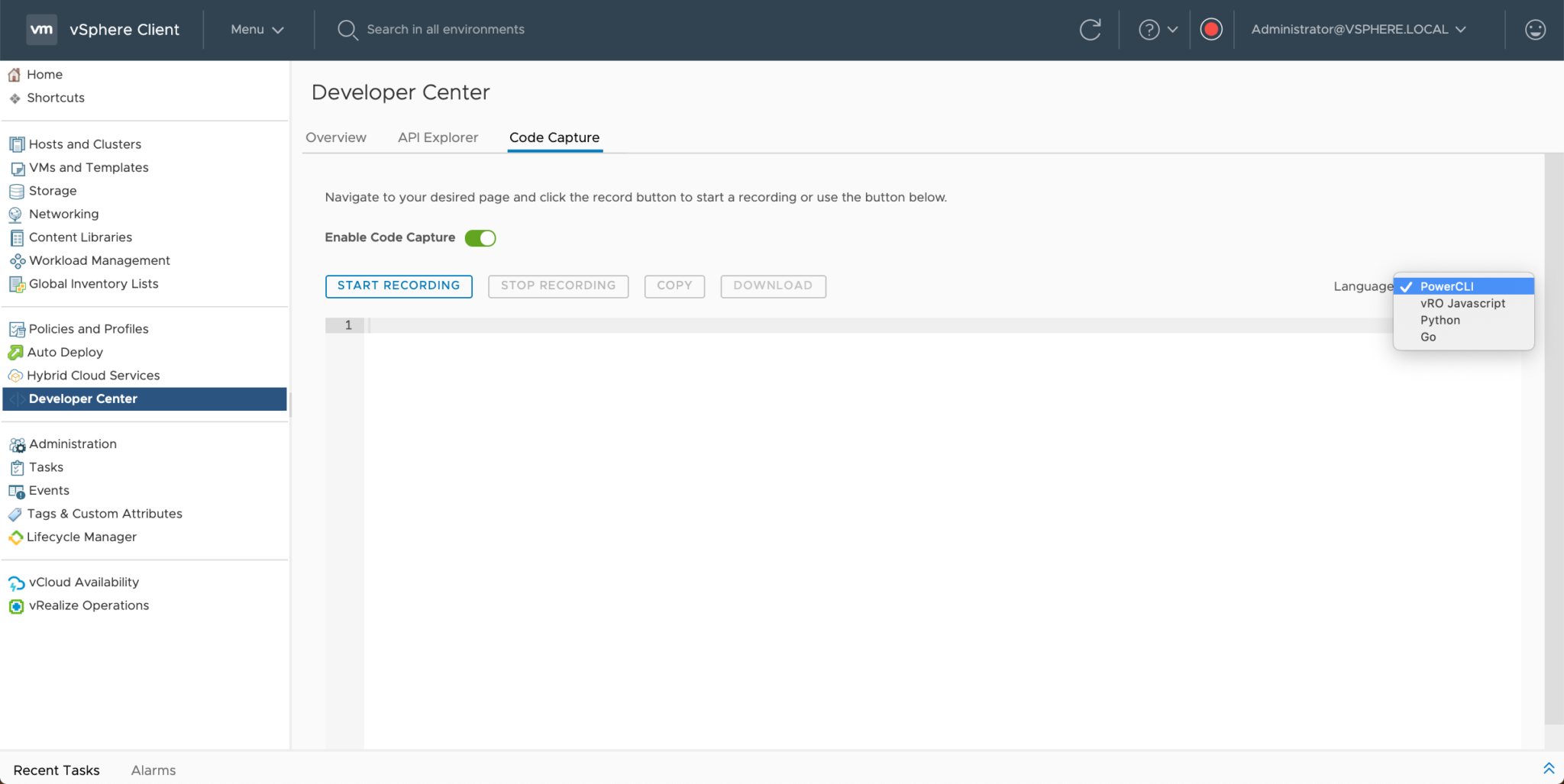
Task: Click the search magnifier icon
Action: pyautogui.click(x=347, y=30)
